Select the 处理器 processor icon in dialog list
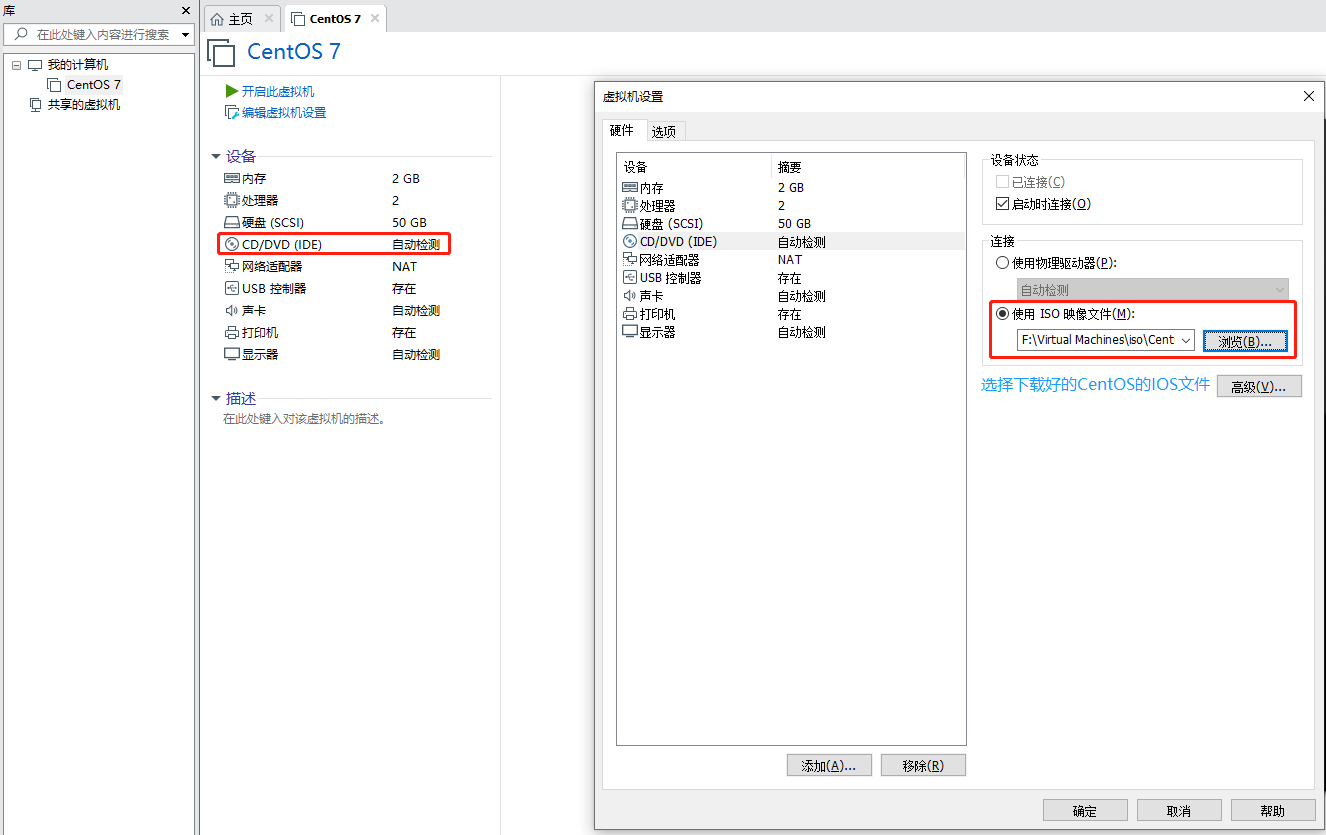The image size is (1326, 835). click(x=629, y=206)
